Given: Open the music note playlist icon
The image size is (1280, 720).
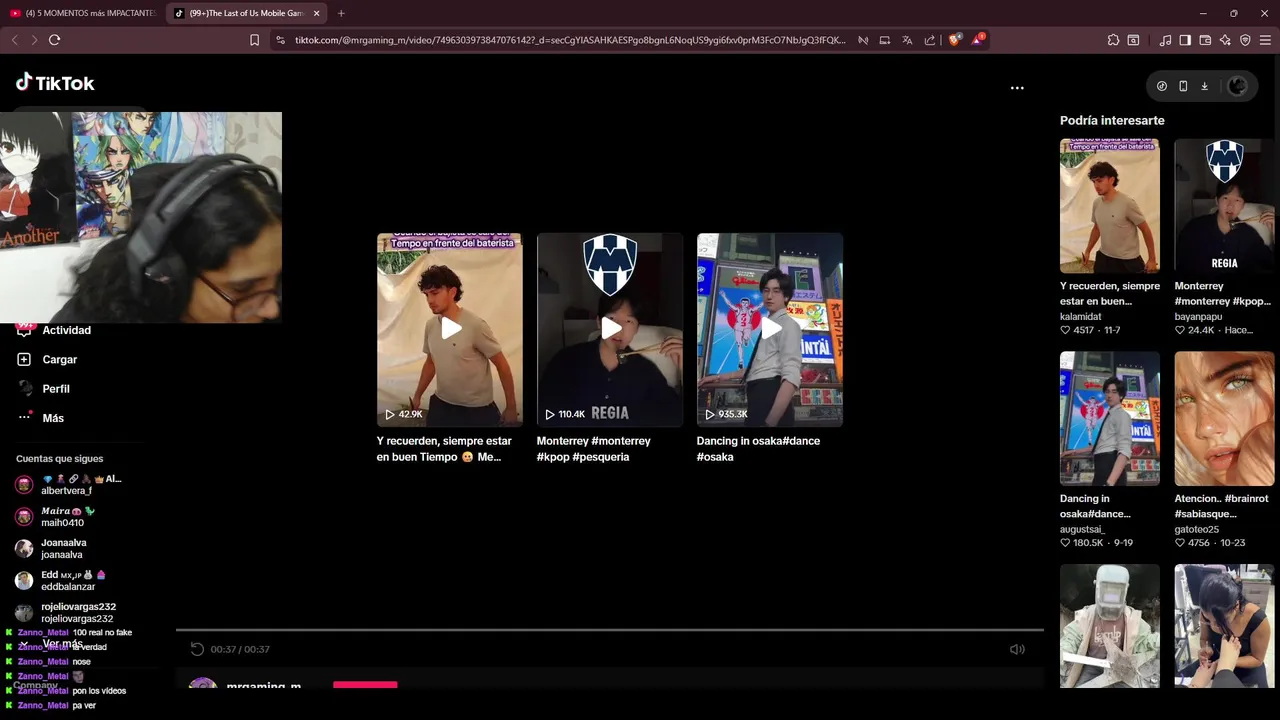Looking at the screenshot, I should [1165, 40].
